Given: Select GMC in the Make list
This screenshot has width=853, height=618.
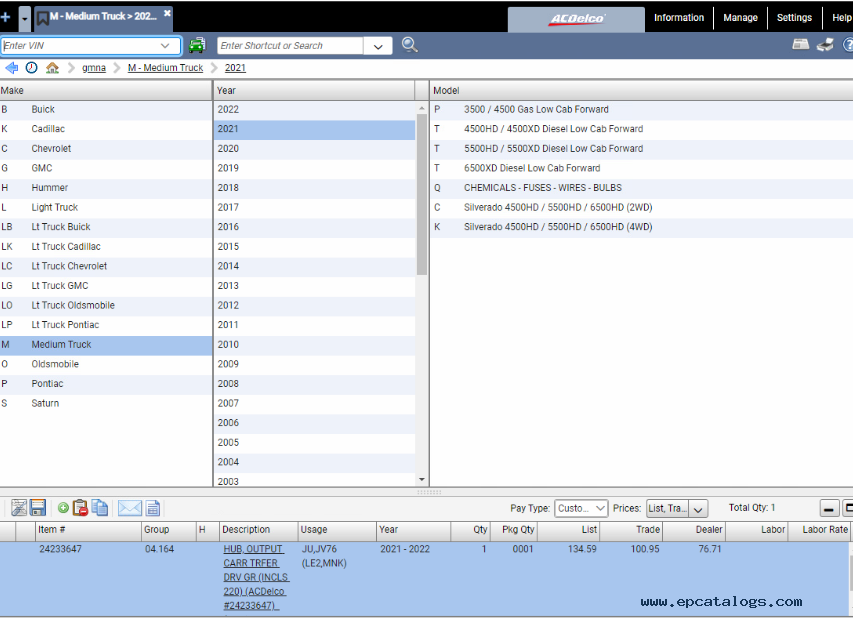Looking at the screenshot, I should 106,168.
